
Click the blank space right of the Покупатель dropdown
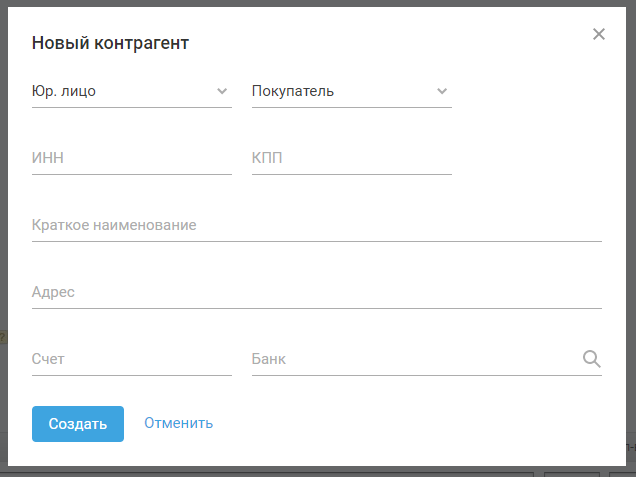pos(530,91)
